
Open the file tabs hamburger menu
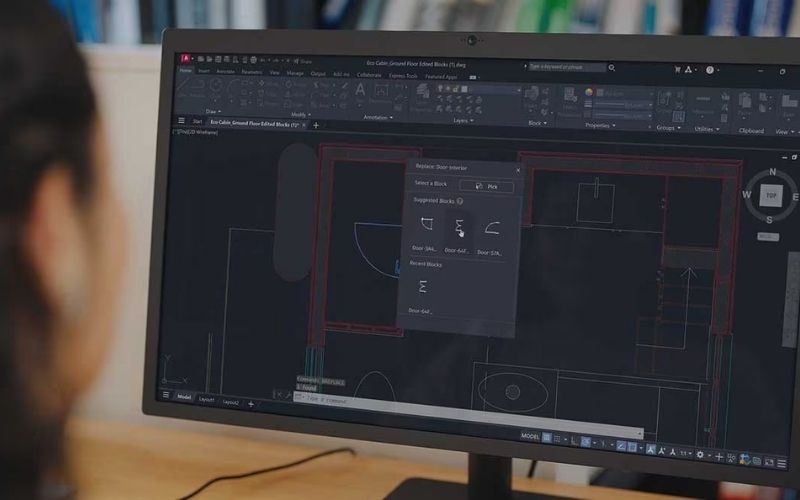pos(181,120)
